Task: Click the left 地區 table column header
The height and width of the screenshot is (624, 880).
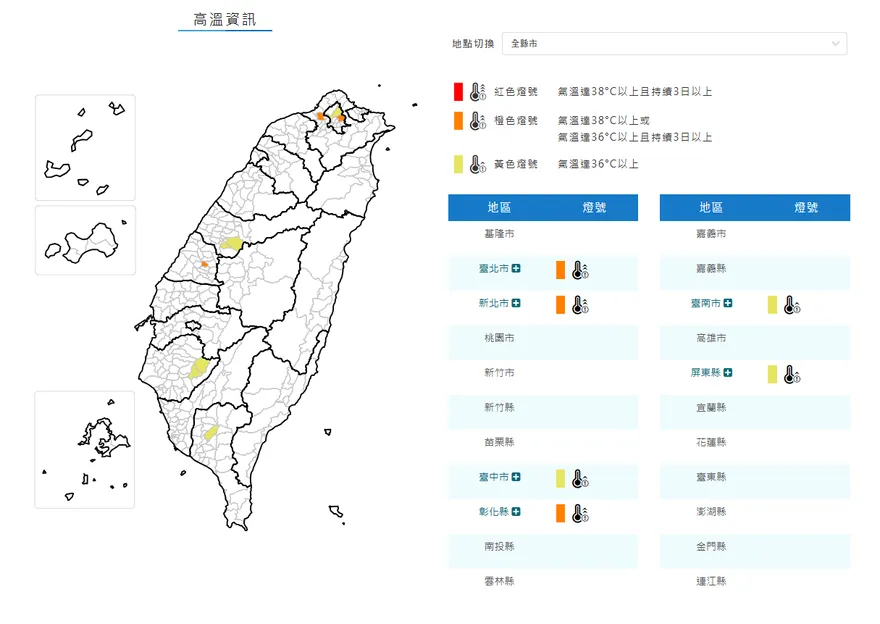Action: [x=499, y=207]
